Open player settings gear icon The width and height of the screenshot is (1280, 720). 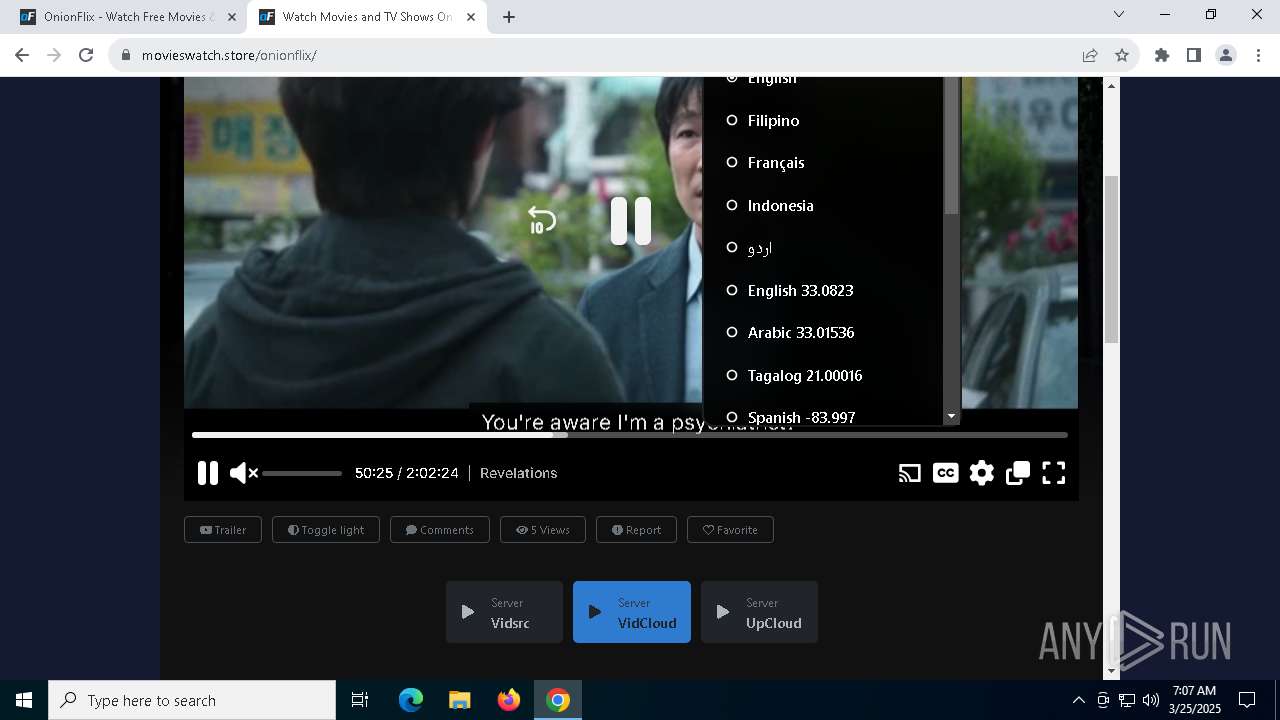982,473
